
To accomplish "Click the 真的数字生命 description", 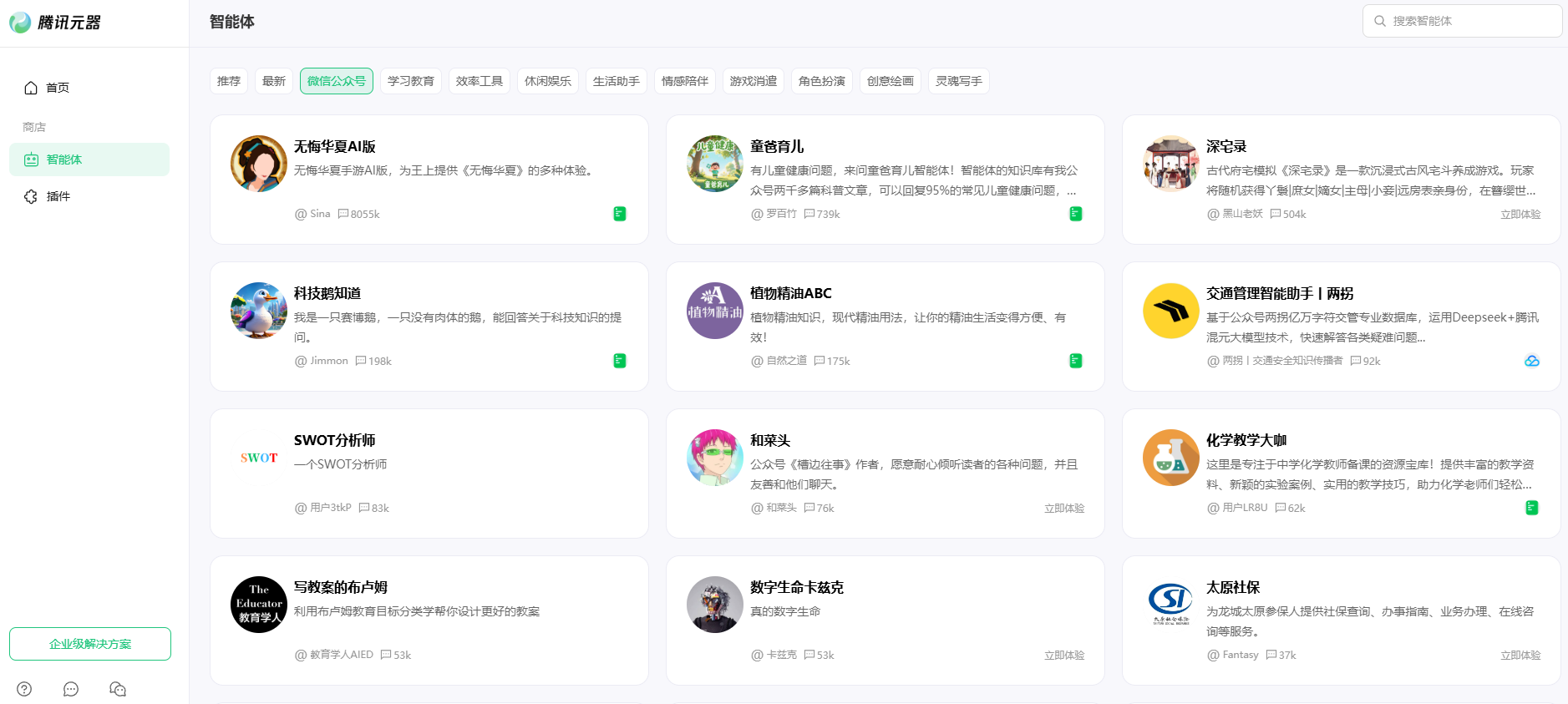I will [785, 611].
